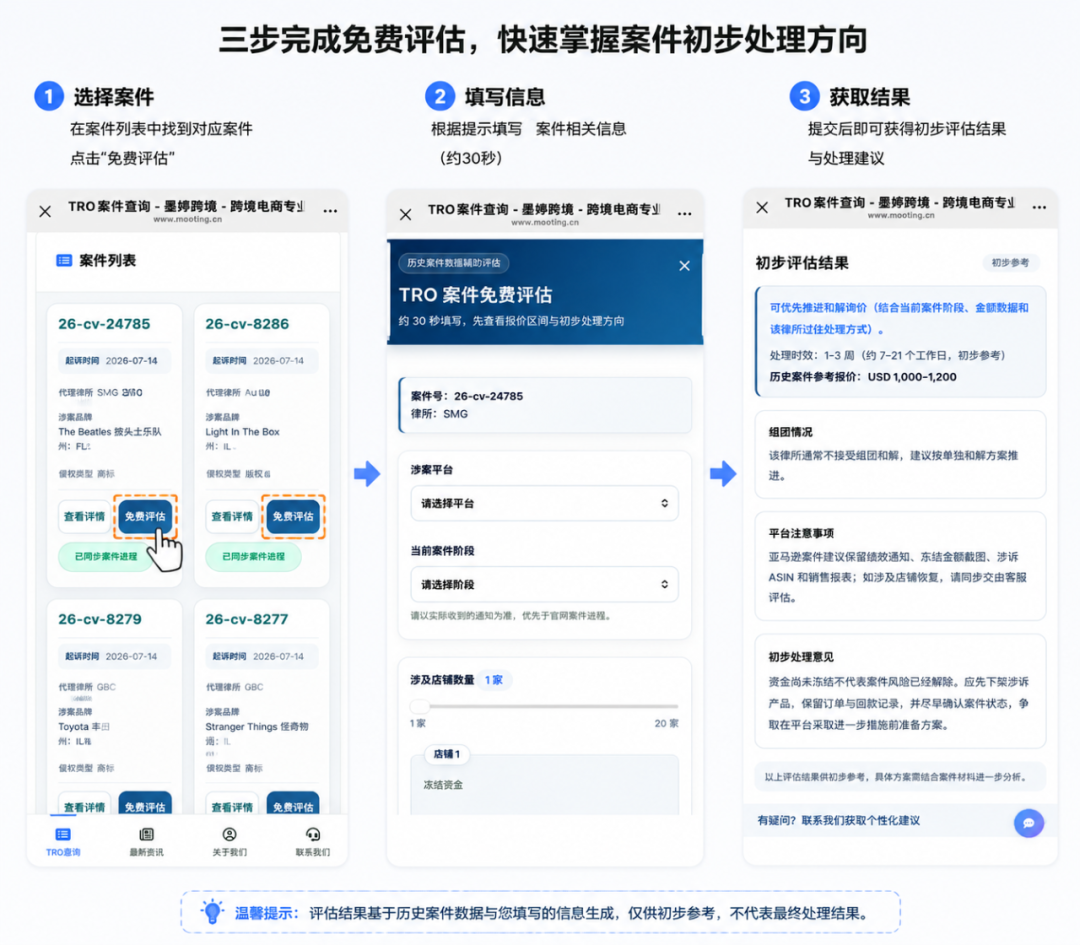This screenshot has width=1080, height=945.
Task: Open the 请选择阶段 dropdown
Action: point(544,585)
